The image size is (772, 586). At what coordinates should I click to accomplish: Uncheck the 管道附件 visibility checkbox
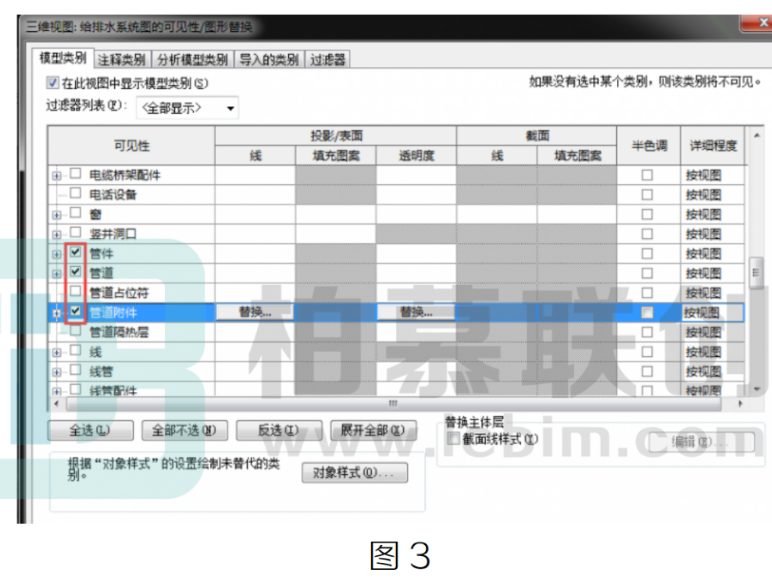click(x=75, y=311)
